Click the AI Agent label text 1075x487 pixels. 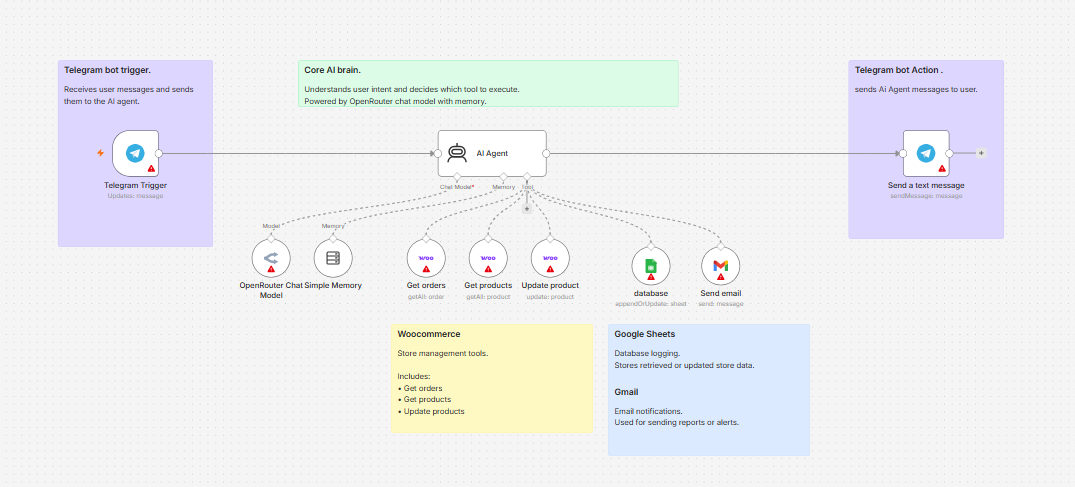tap(492, 154)
